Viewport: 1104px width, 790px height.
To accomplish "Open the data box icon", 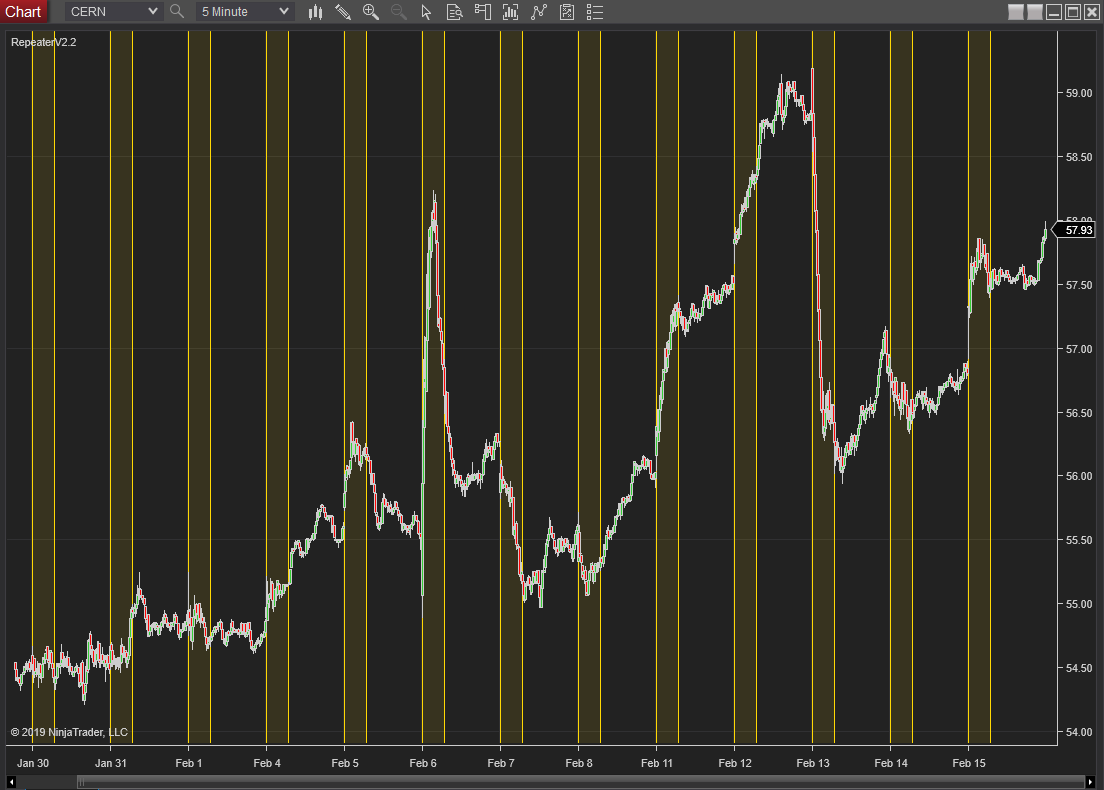I will (454, 12).
